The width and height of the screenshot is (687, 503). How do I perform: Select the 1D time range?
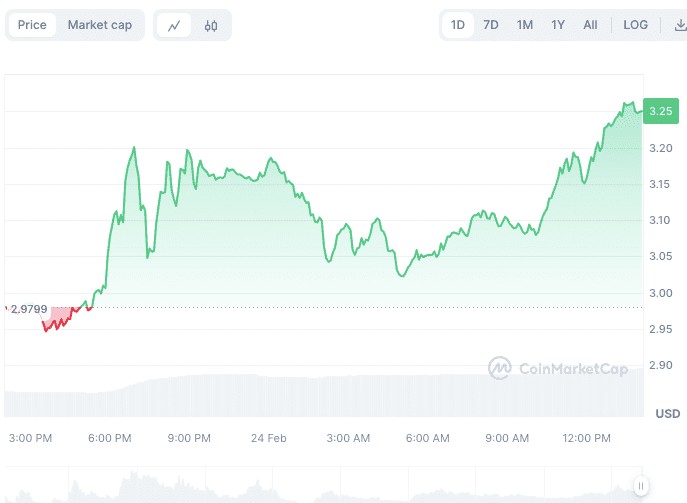pos(458,25)
